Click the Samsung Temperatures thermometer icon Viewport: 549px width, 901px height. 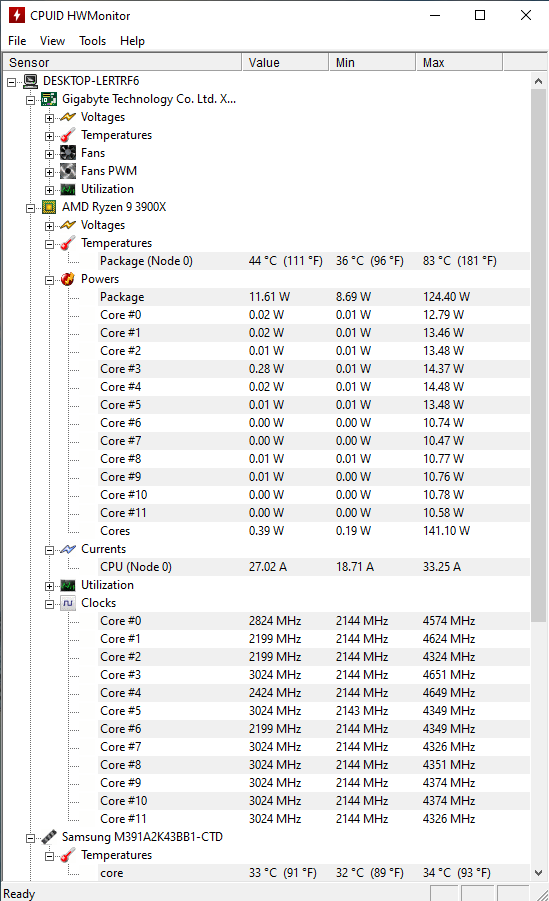68,855
